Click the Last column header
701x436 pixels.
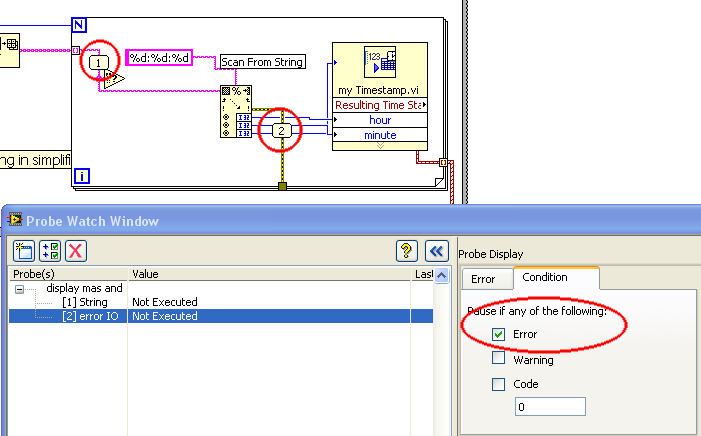point(422,274)
